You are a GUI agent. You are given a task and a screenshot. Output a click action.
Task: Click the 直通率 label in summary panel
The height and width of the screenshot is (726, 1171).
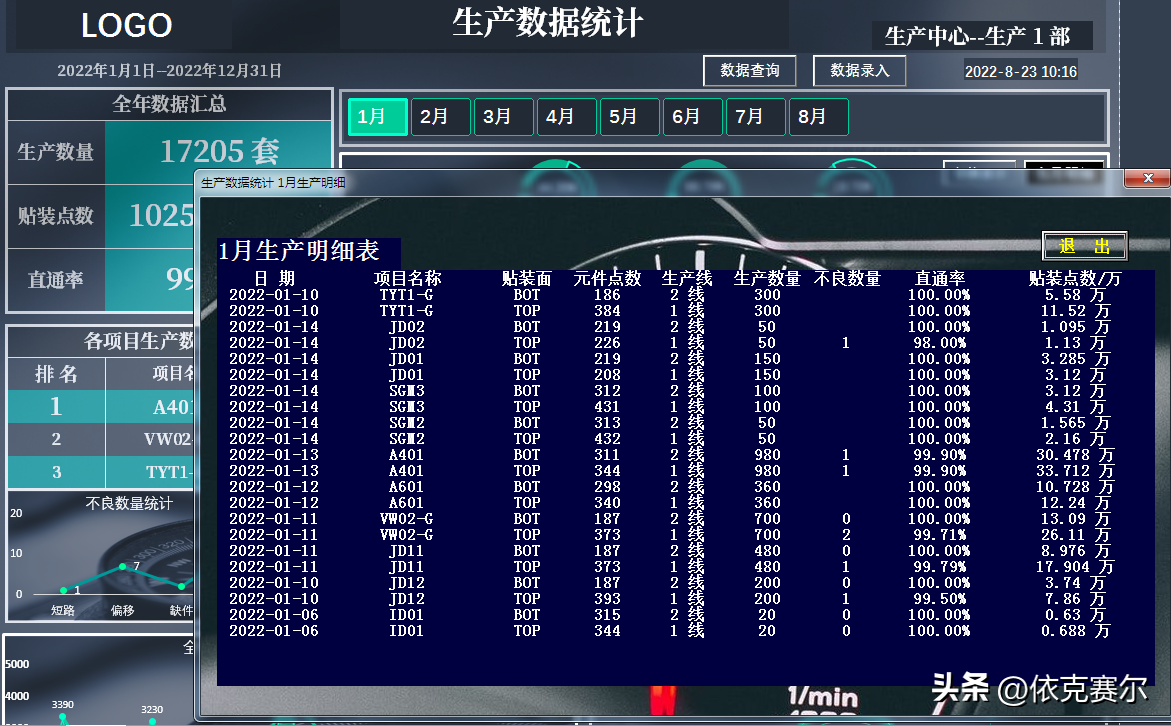56,280
